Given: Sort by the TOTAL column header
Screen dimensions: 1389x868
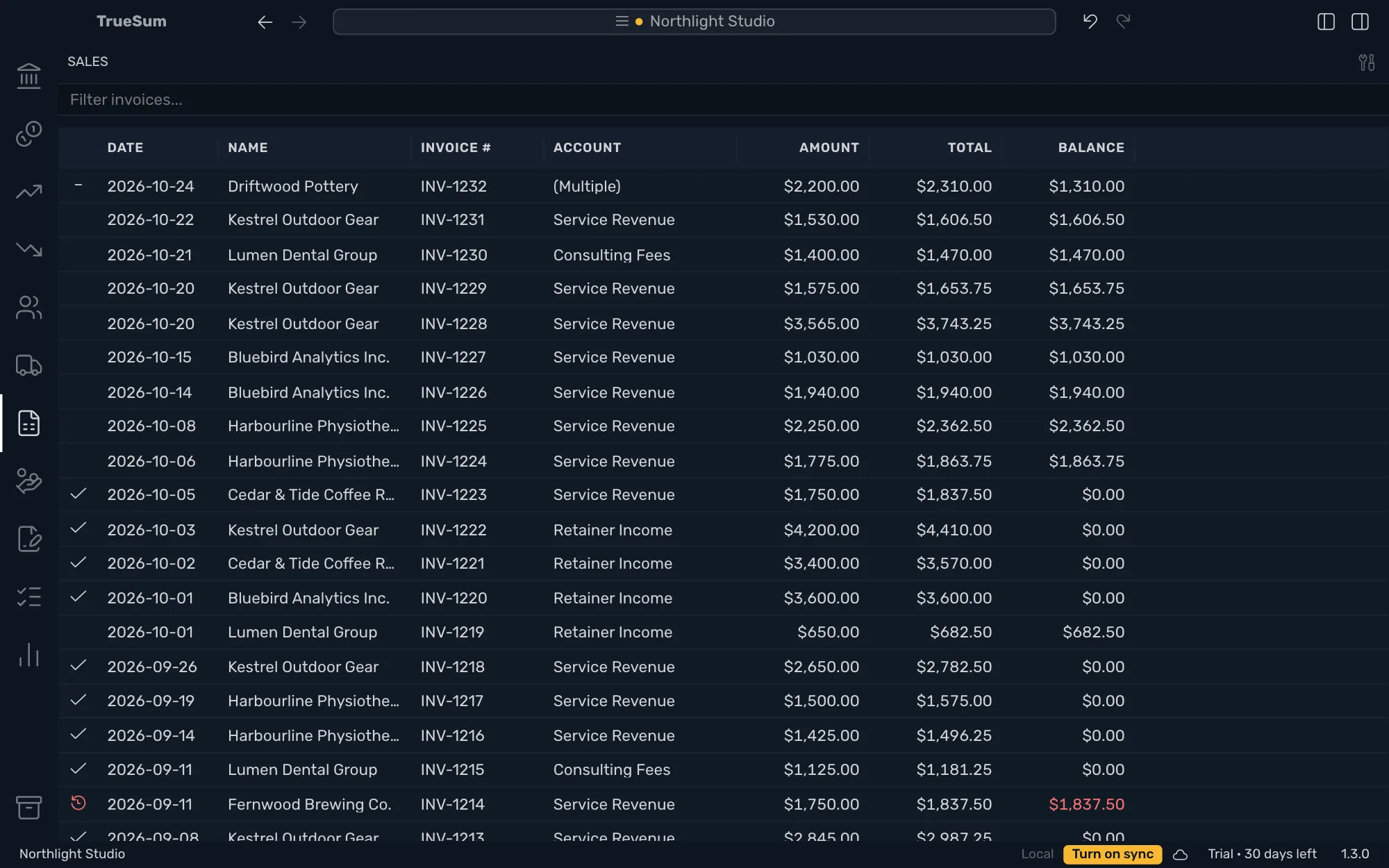Looking at the screenshot, I should pos(970,147).
